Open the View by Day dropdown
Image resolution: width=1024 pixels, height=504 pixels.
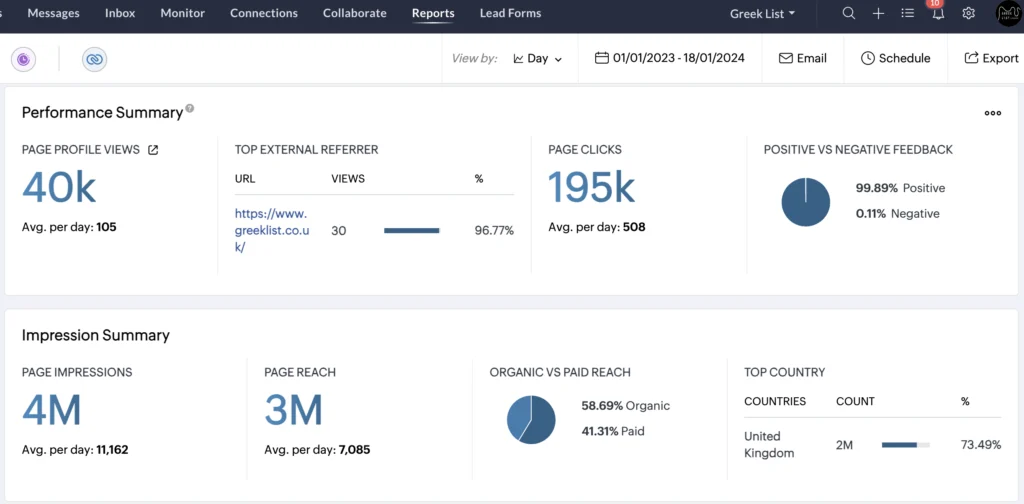click(537, 59)
